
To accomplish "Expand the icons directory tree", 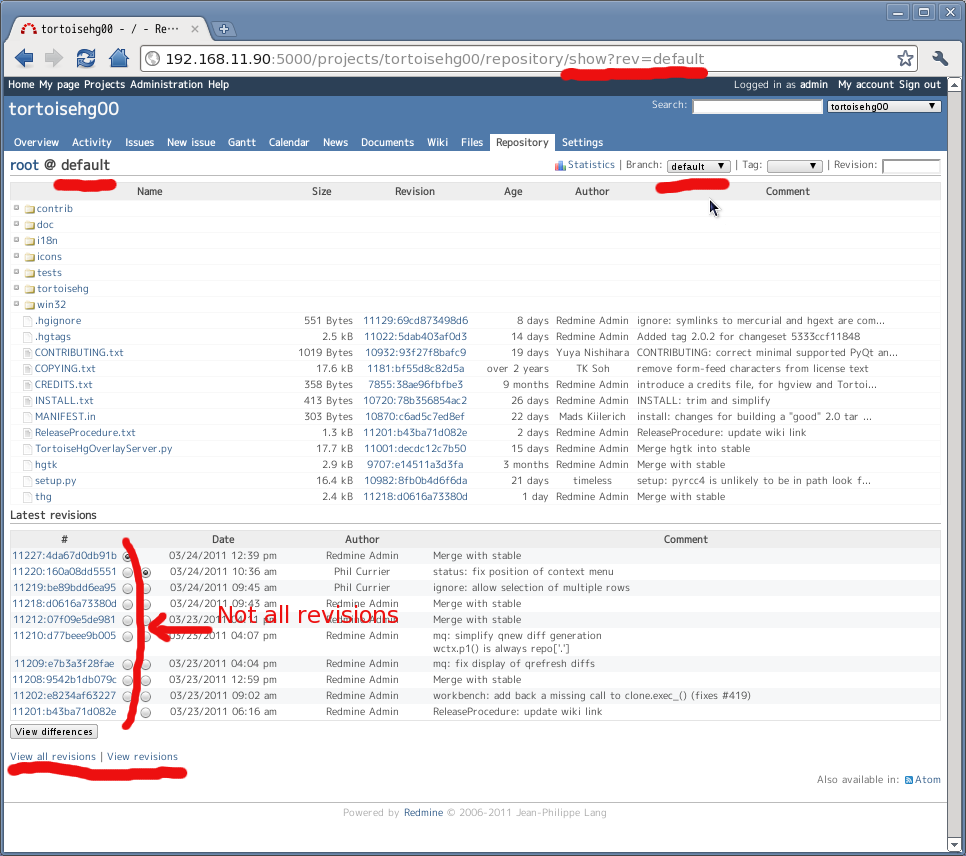I will pos(17,256).
